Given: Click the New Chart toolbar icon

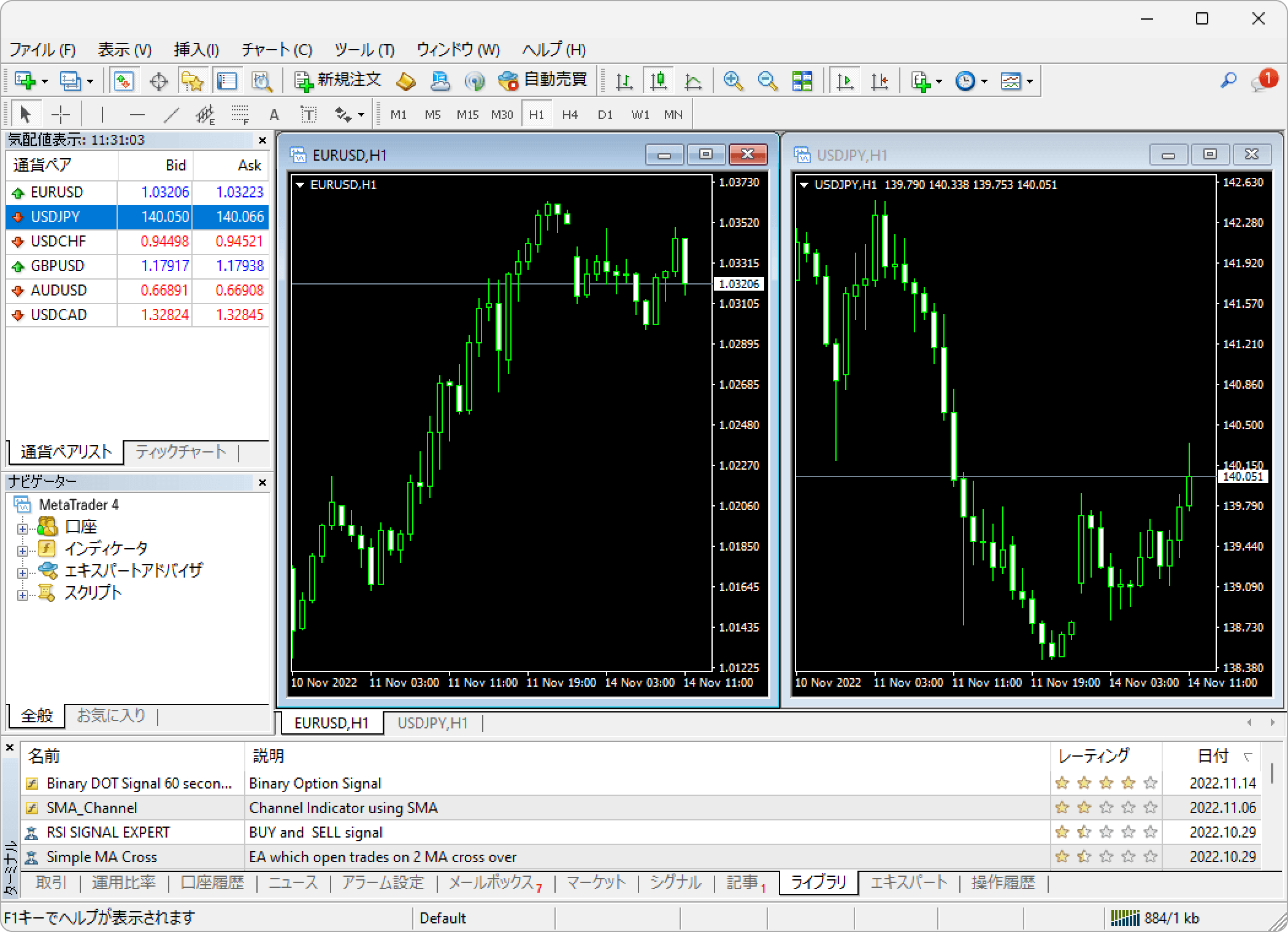Looking at the screenshot, I should click(x=26, y=80).
